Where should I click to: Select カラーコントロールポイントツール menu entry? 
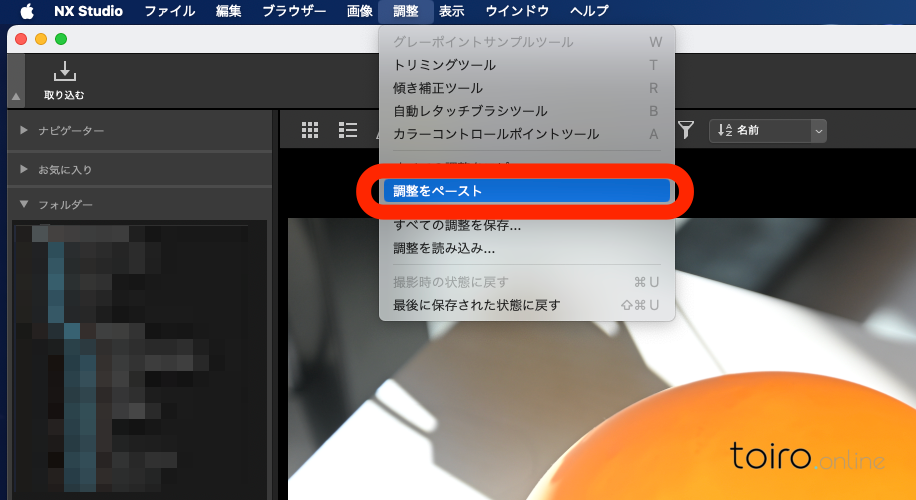pyautogui.click(x=496, y=134)
